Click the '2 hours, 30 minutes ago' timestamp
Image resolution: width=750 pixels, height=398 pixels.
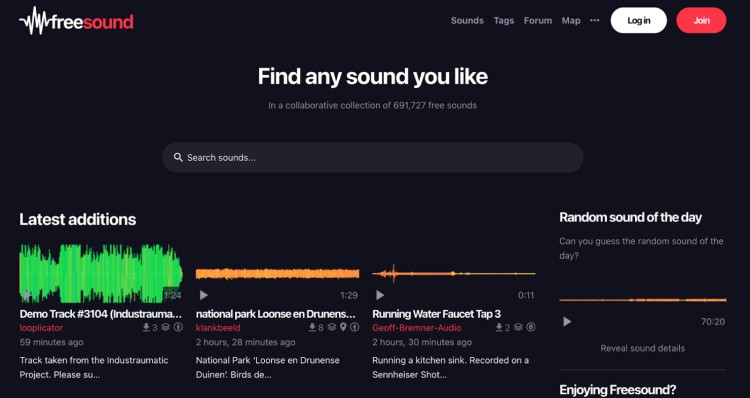(x=422, y=343)
